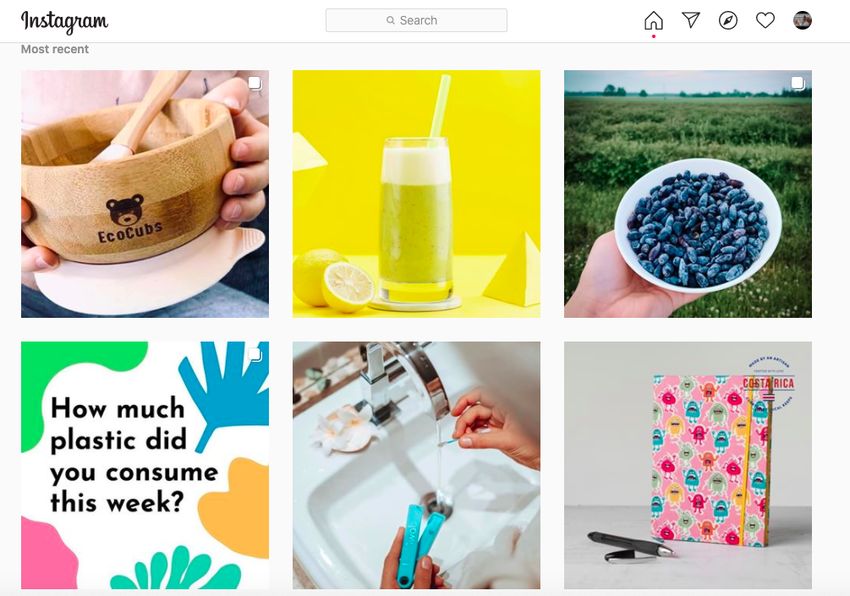Click the carousel icon on EcoCubs post
Screen dimensions: 850x596
pos(254,83)
